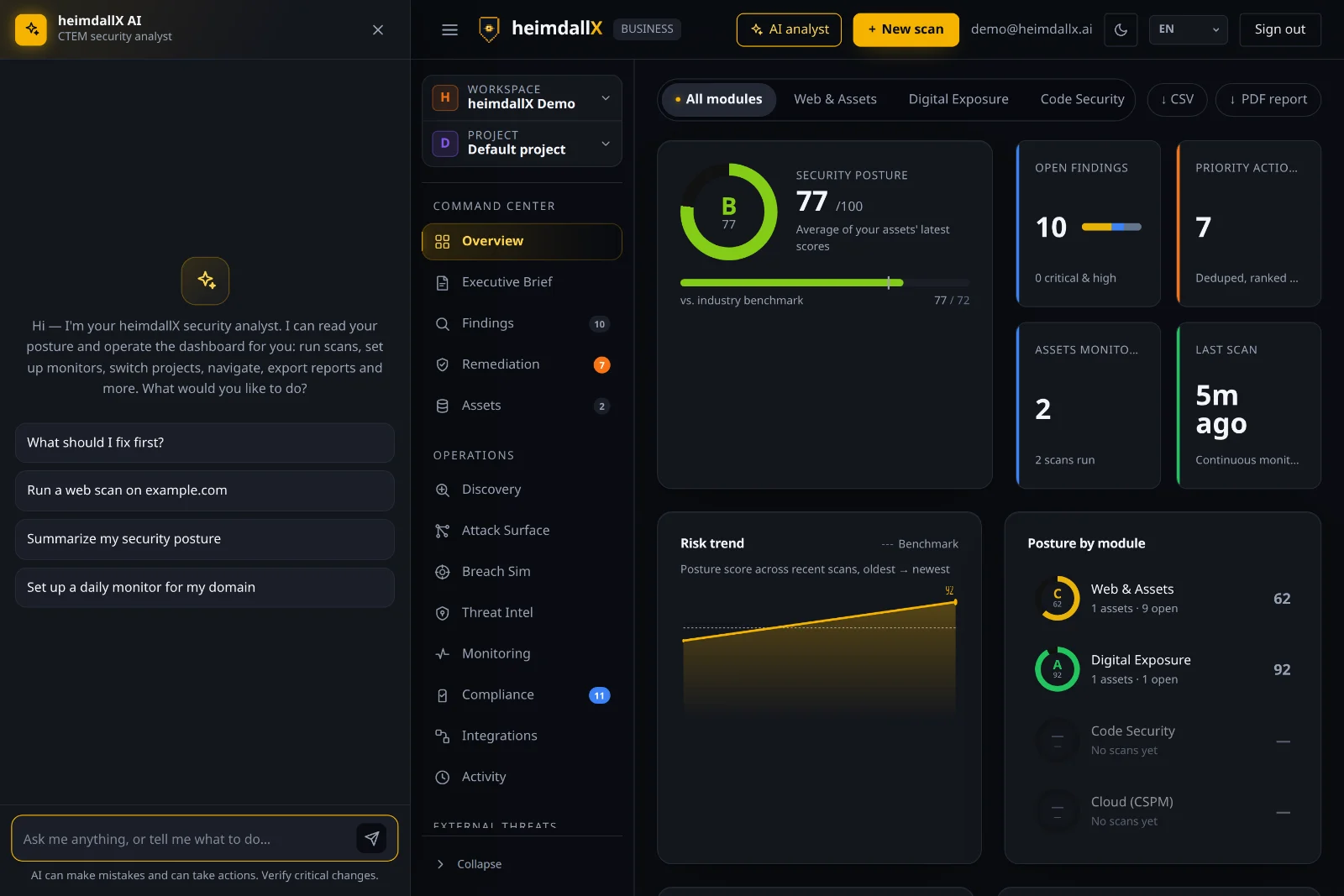Select the All modules tab
Viewport: 1344px width, 896px height.
tap(719, 99)
